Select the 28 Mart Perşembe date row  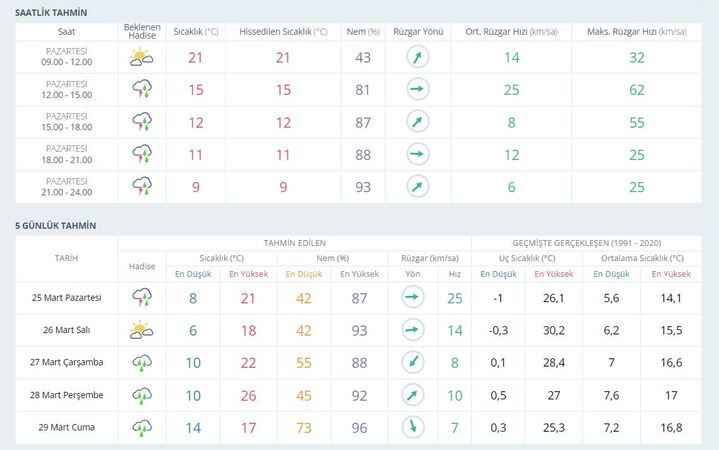coord(359,395)
